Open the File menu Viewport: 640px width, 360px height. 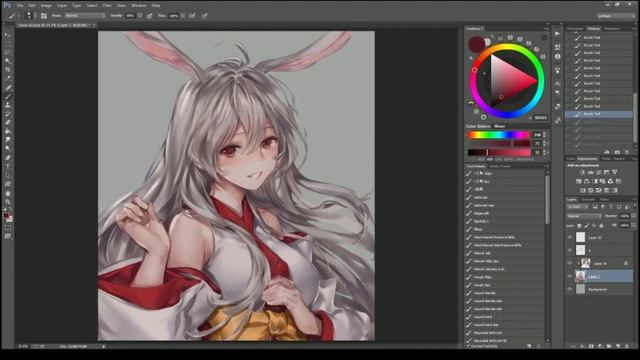point(20,6)
